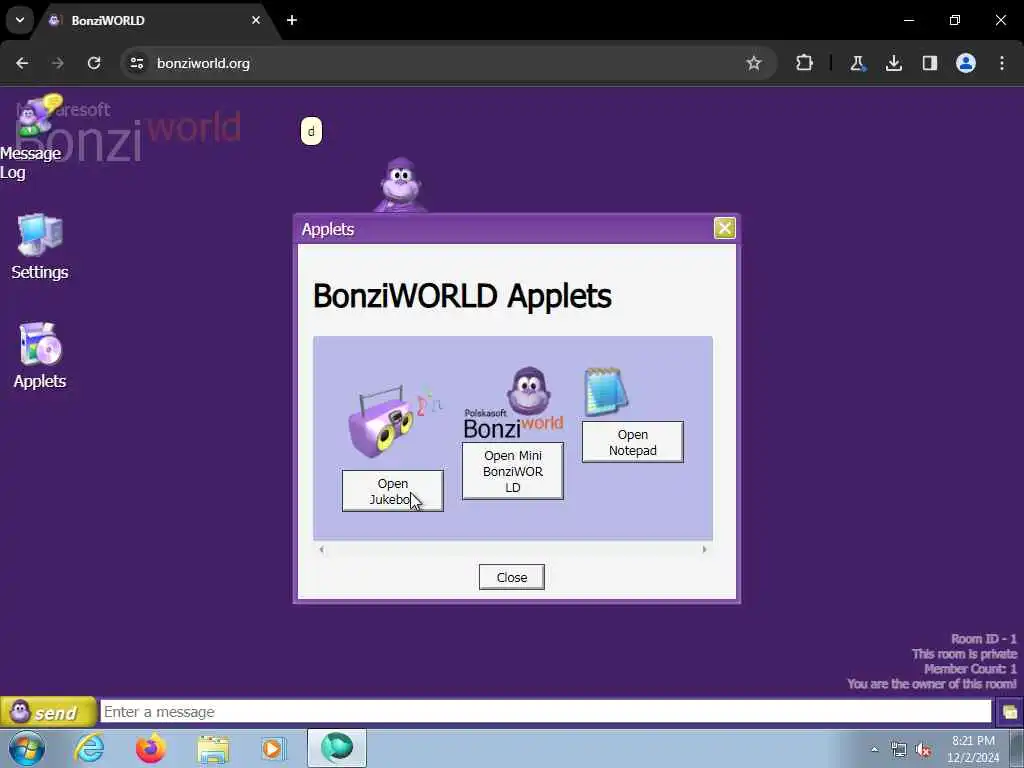Viewport: 1024px width, 768px height.
Task: Focus the Enter a message field
Action: coord(546,712)
